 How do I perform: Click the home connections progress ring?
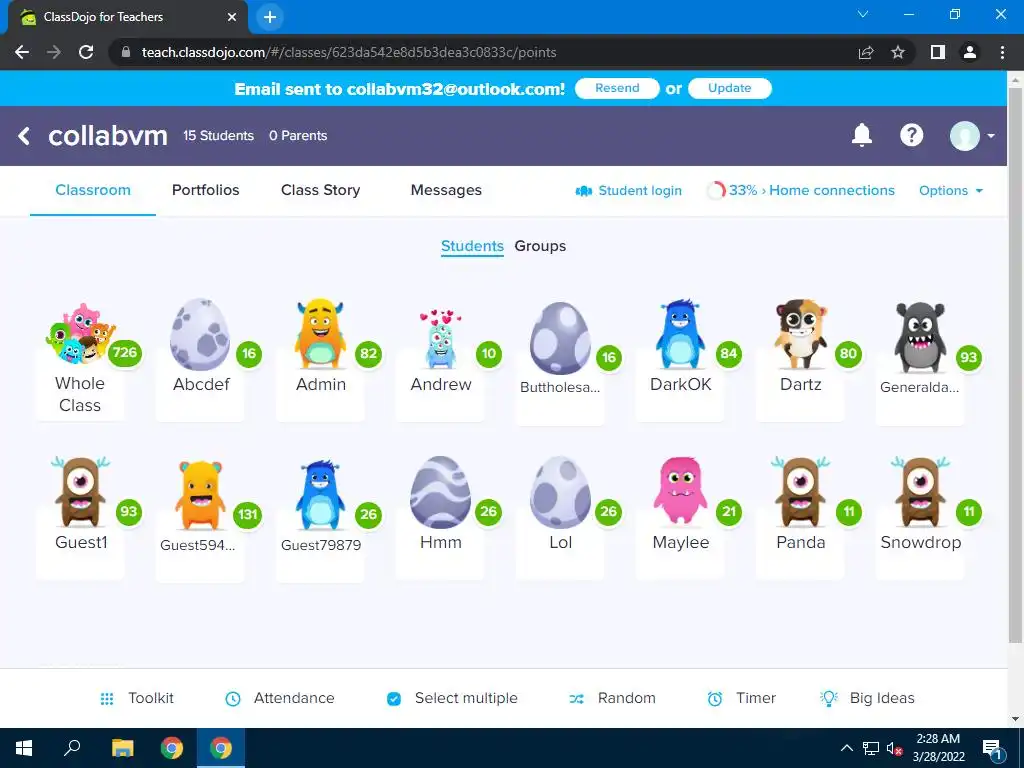pos(716,191)
